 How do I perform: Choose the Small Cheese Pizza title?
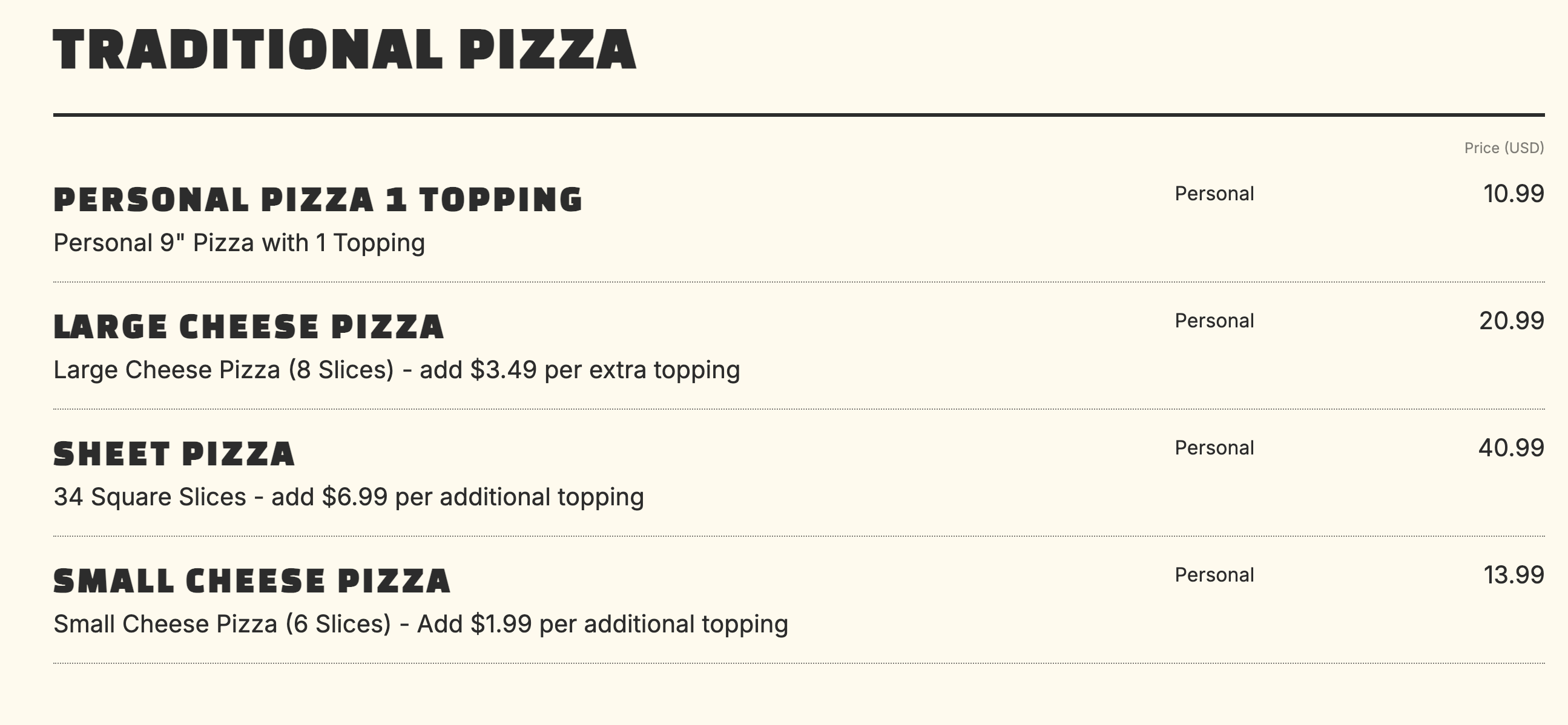coord(251,581)
